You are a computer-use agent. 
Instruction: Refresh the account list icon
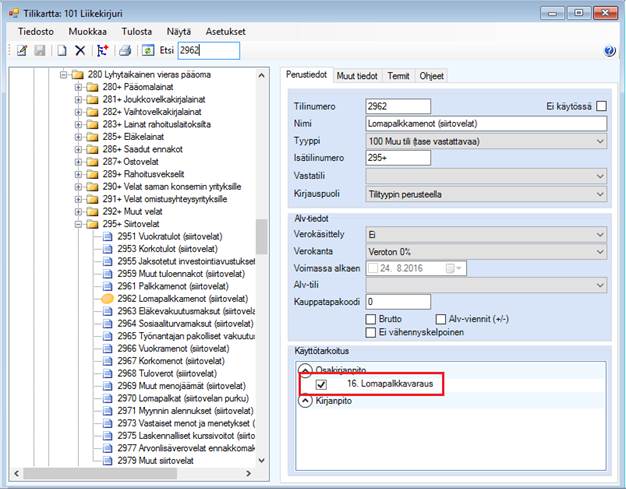coord(148,51)
